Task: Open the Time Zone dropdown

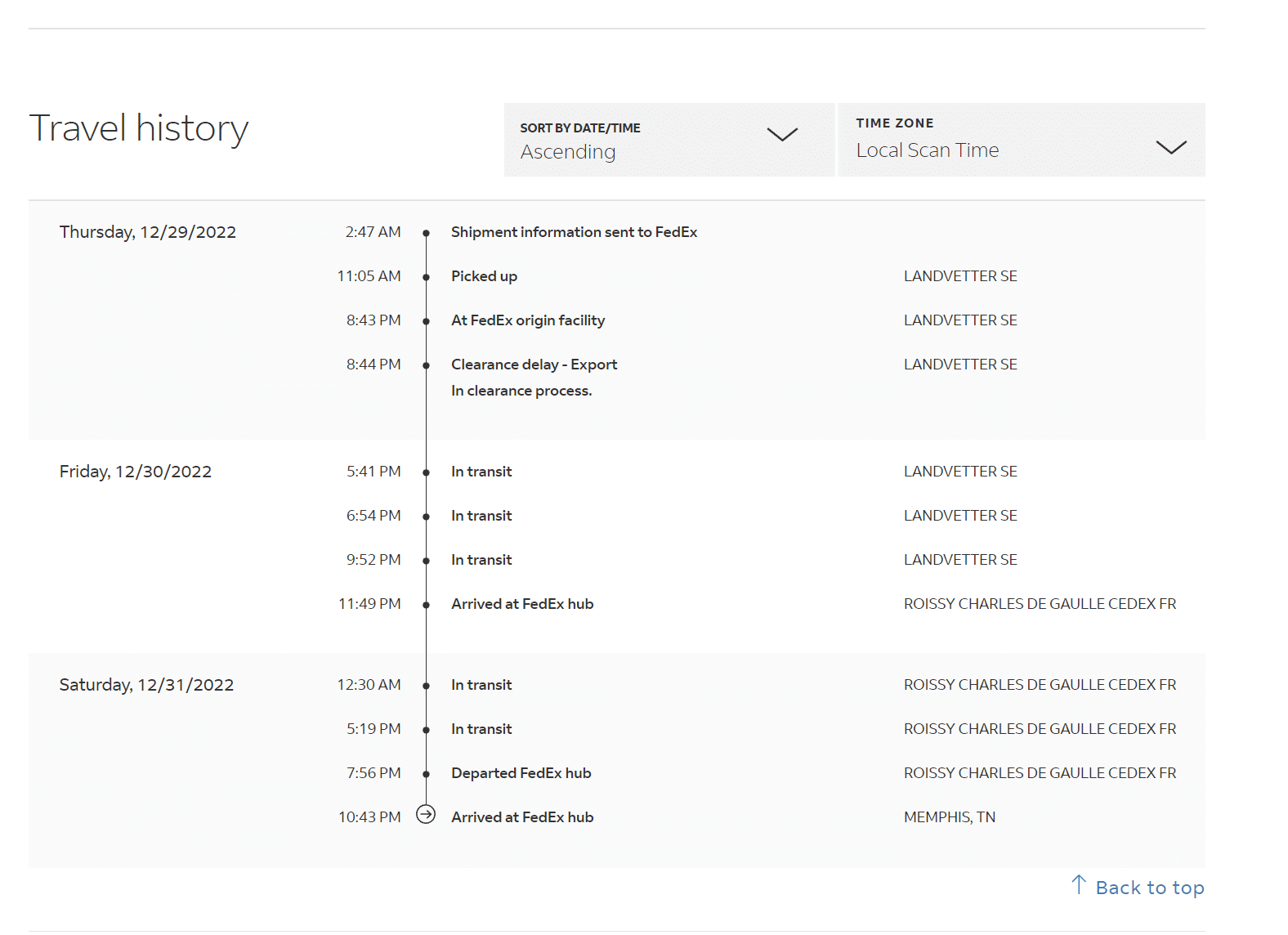Action: pyautogui.click(x=1022, y=140)
